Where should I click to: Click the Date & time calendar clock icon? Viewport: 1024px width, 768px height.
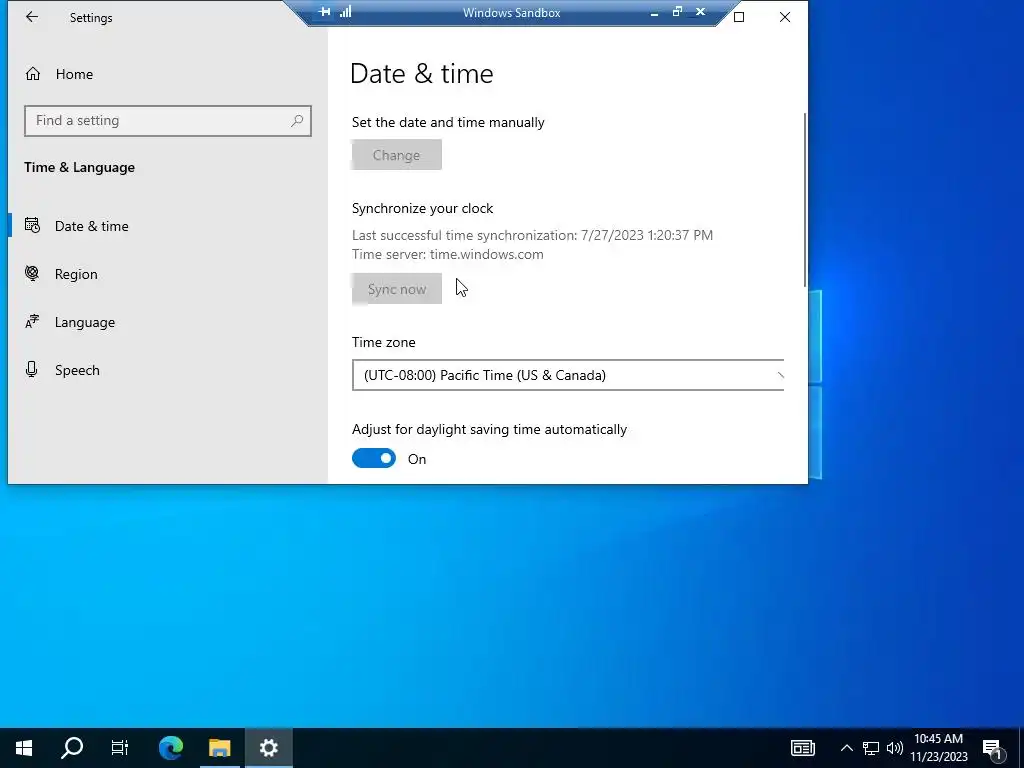point(32,225)
